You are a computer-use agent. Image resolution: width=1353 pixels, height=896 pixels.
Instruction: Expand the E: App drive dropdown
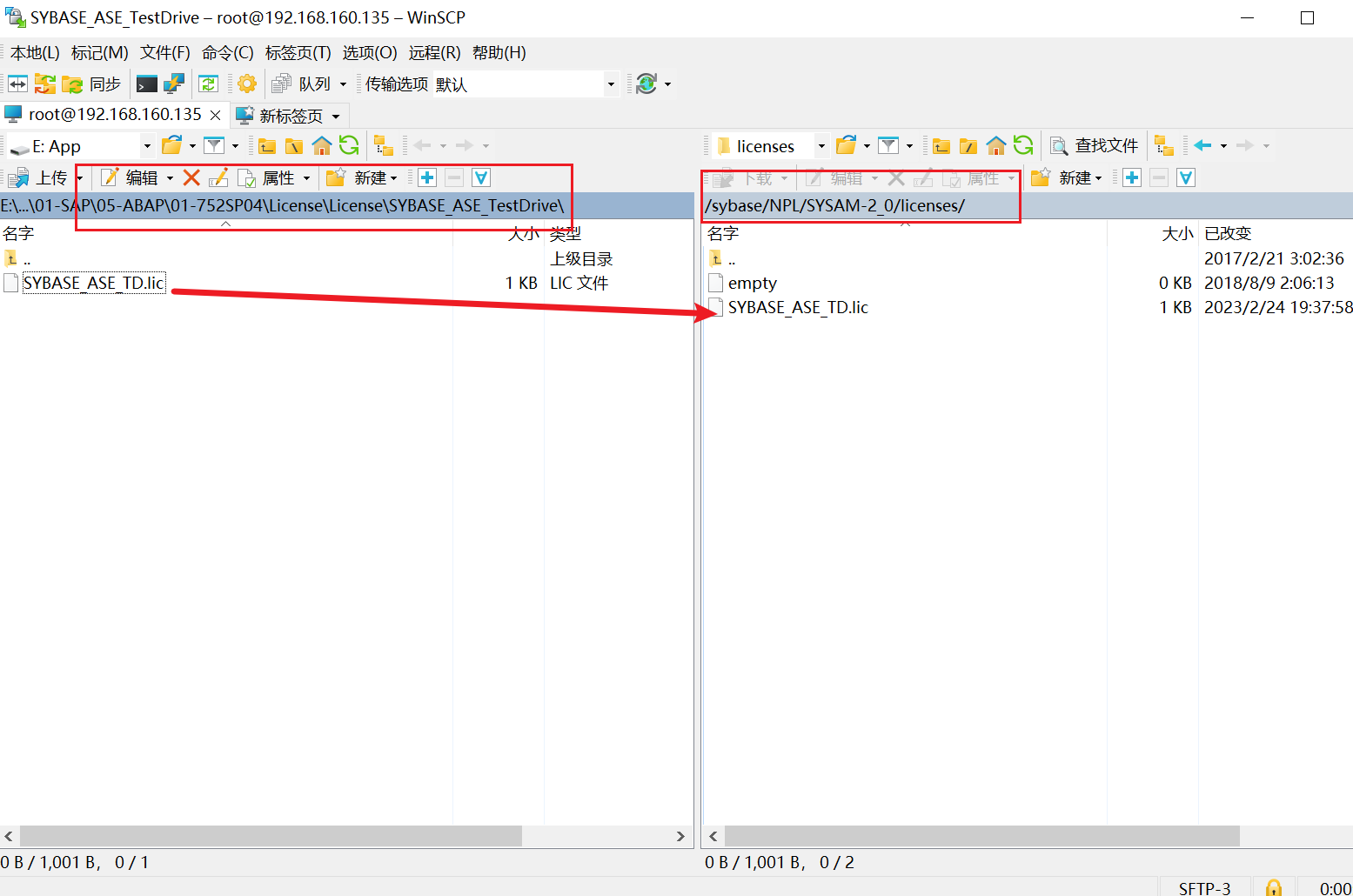coord(147,146)
